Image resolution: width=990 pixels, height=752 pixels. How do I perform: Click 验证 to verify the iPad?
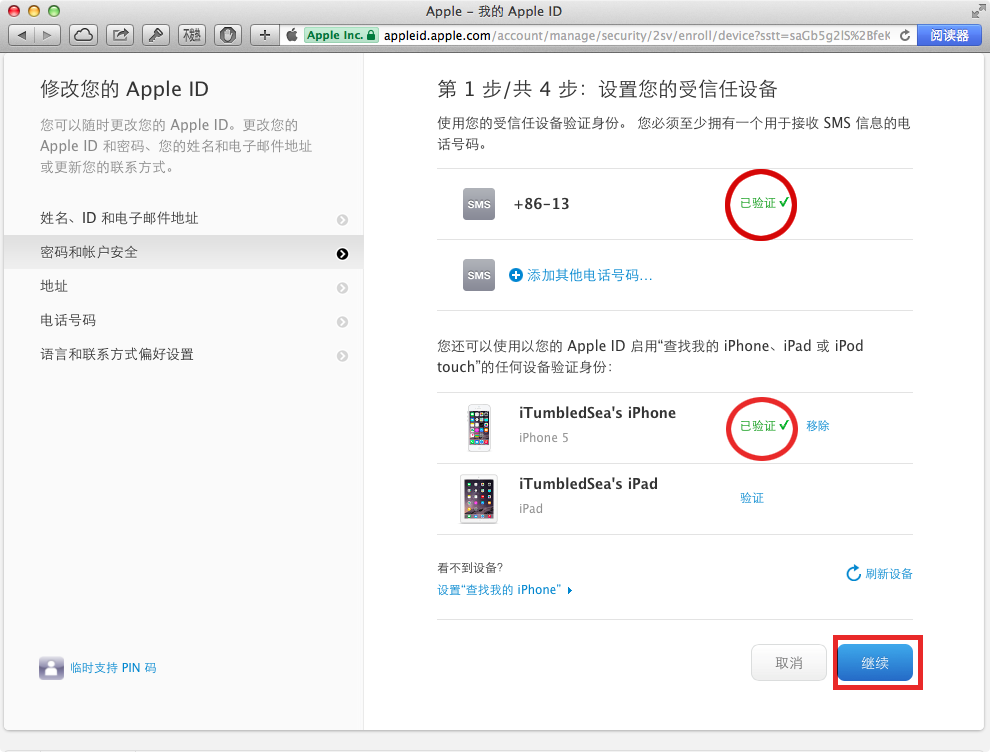coord(752,498)
